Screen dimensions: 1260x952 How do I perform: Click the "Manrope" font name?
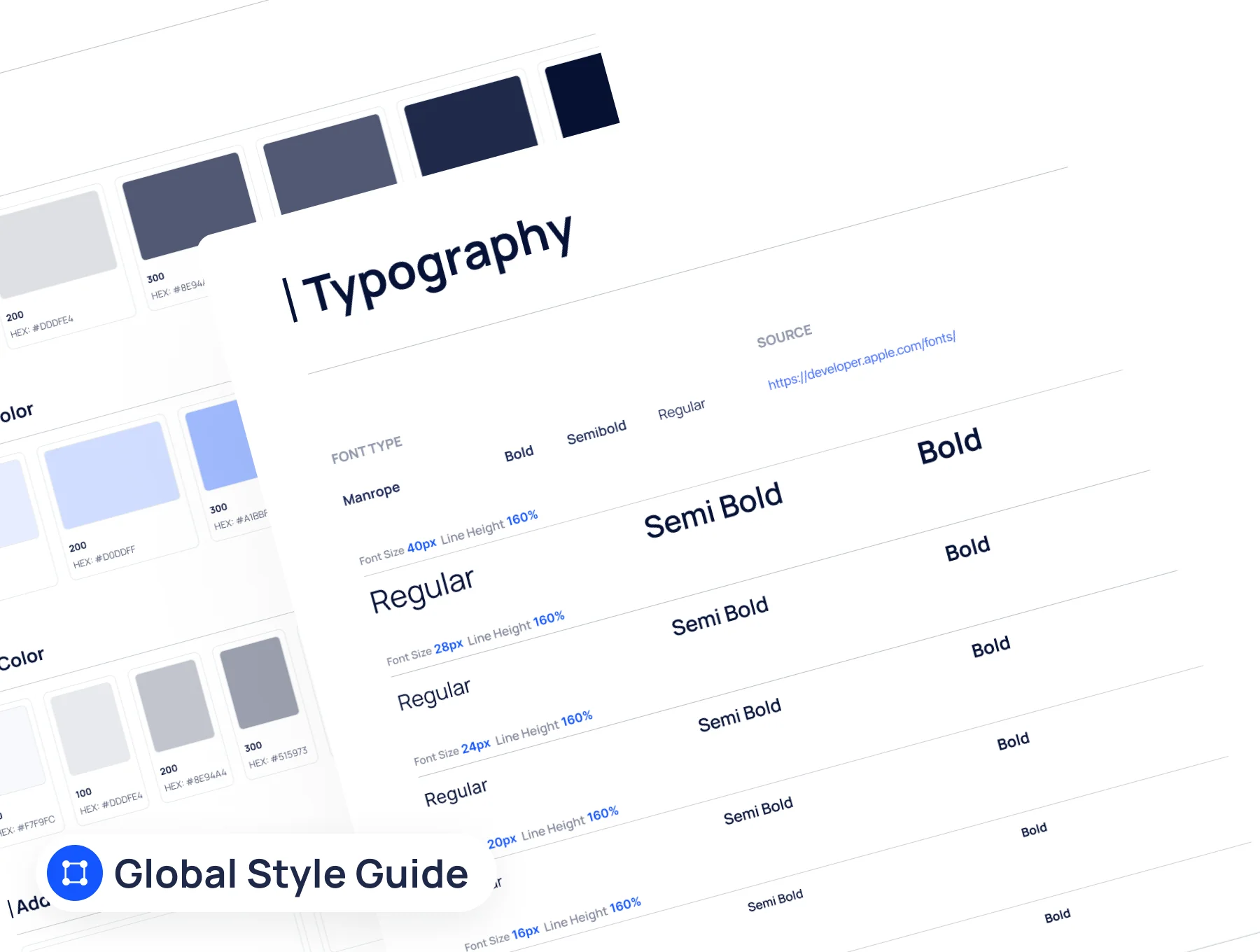(x=371, y=493)
